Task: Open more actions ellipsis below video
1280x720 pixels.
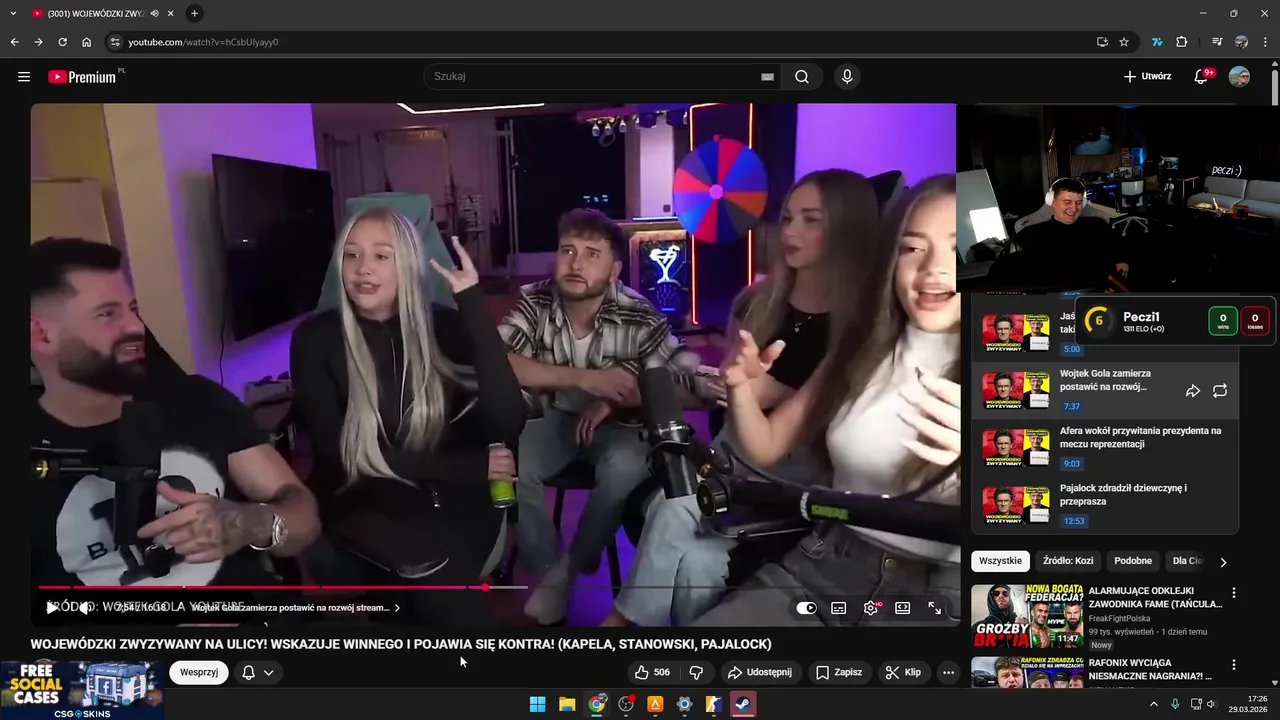Action: (x=948, y=672)
